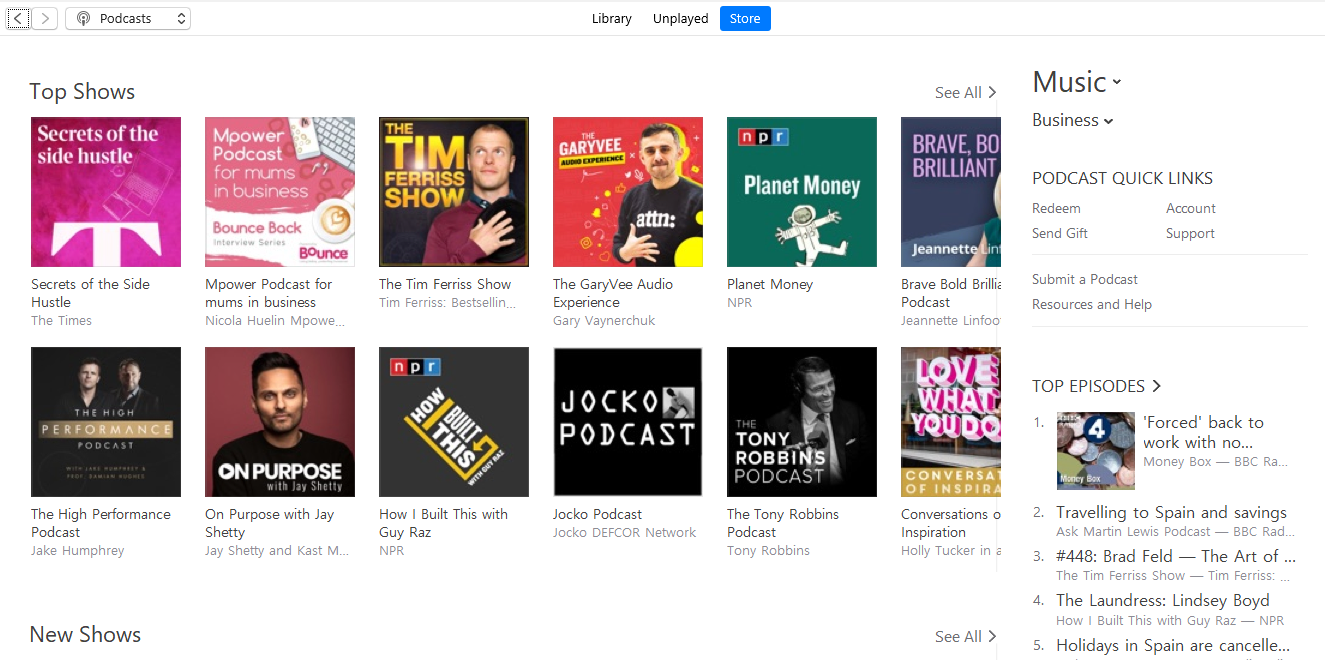Click the 'Jocko Podcast' title text
The image size is (1325, 660).
click(x=598, y=514)
